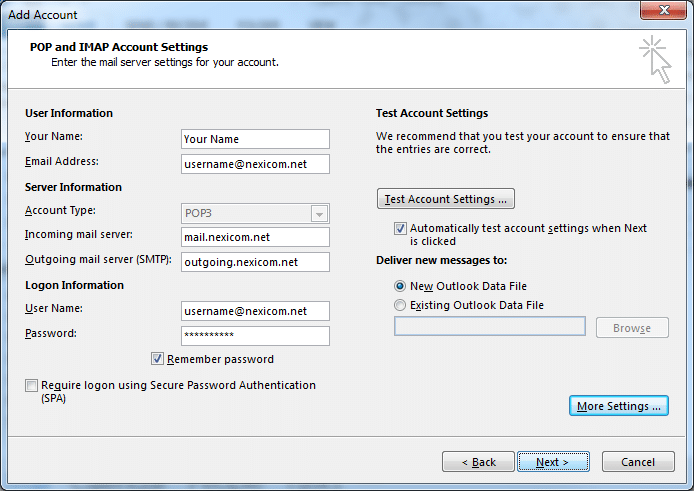Open More Settings dialog
Image resolution: width=694 pixels, height=491 pixels.
pyautogui.click(x=619, y=406)
